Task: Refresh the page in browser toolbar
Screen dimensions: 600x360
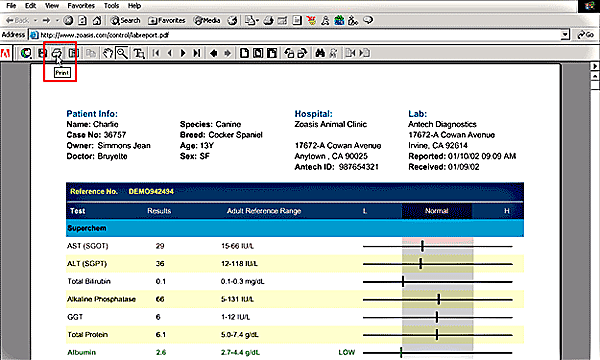Action: coord(82,20)
